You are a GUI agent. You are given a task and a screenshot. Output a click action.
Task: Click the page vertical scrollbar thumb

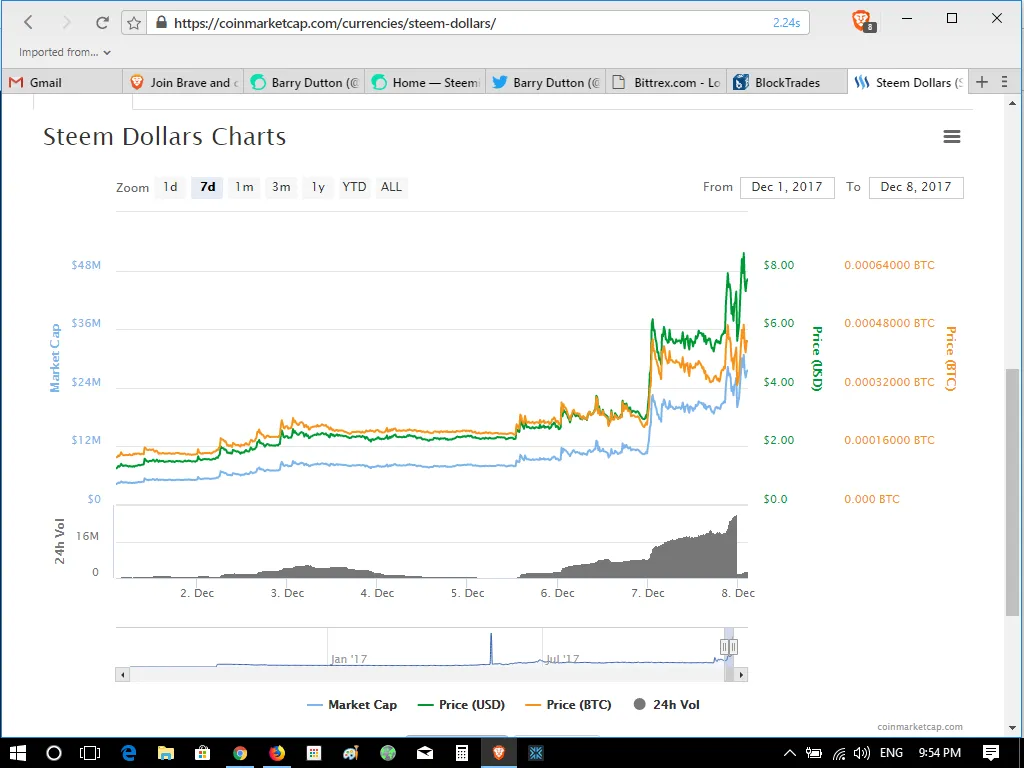coord(1012,492)
